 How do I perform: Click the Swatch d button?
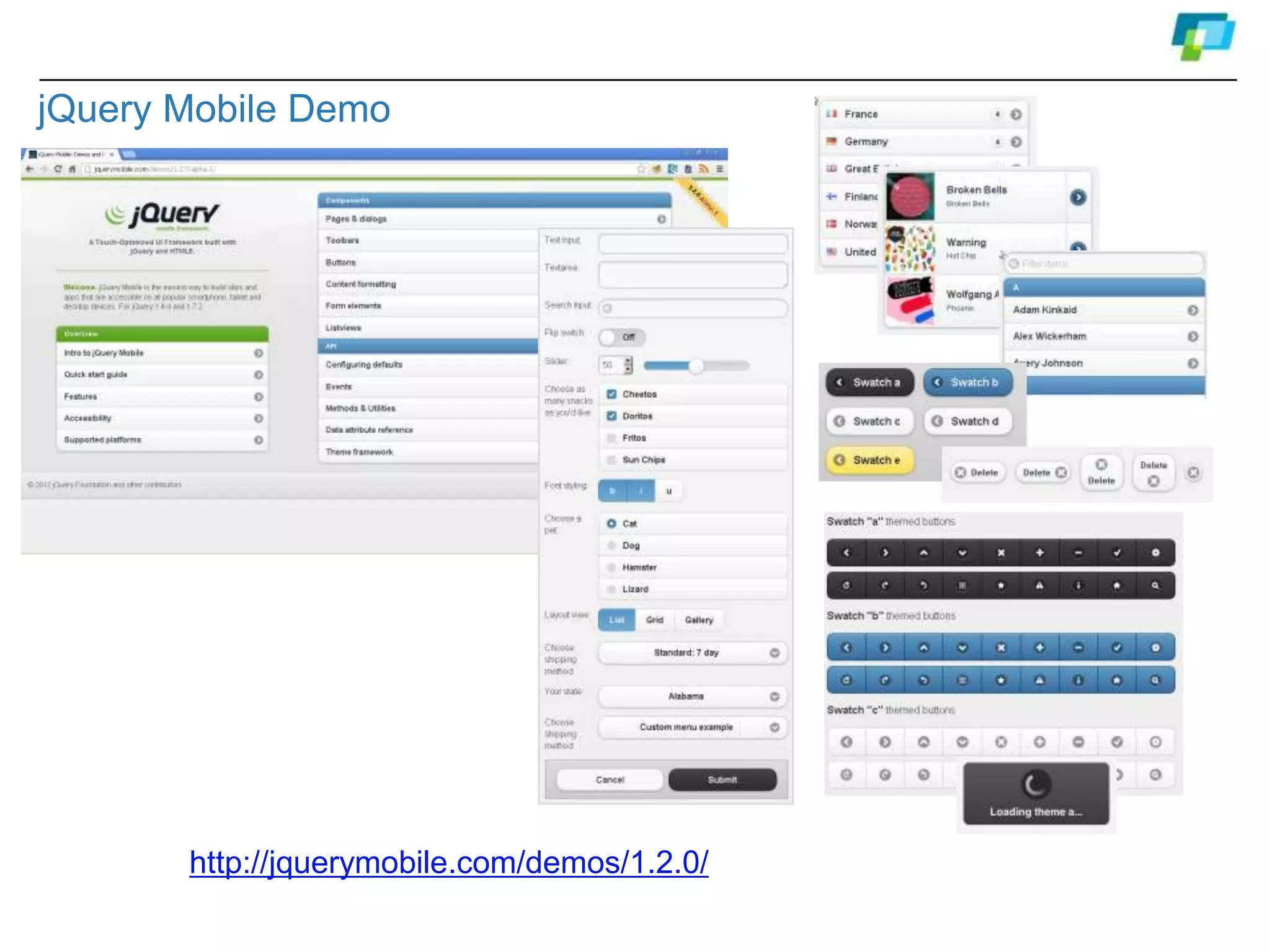tap(968, 421)
